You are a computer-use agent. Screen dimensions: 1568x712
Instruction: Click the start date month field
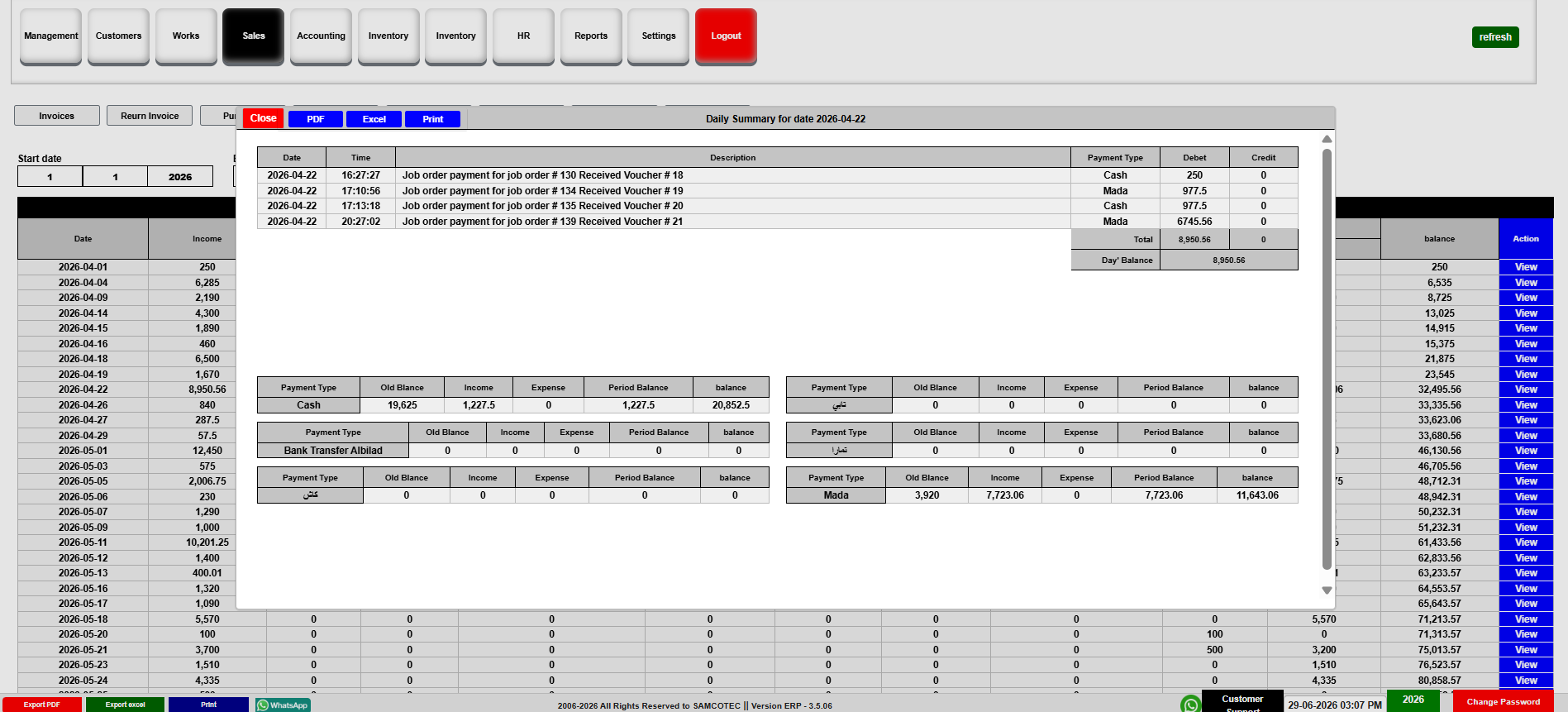(x=115, y=177)
